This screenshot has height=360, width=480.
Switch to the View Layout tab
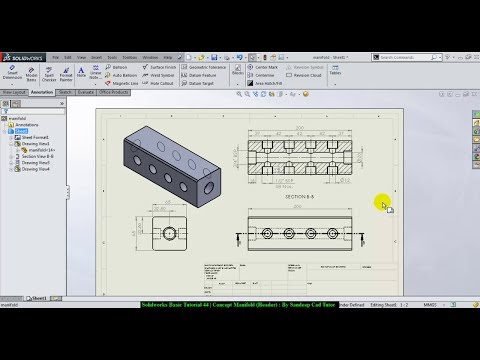14,92
